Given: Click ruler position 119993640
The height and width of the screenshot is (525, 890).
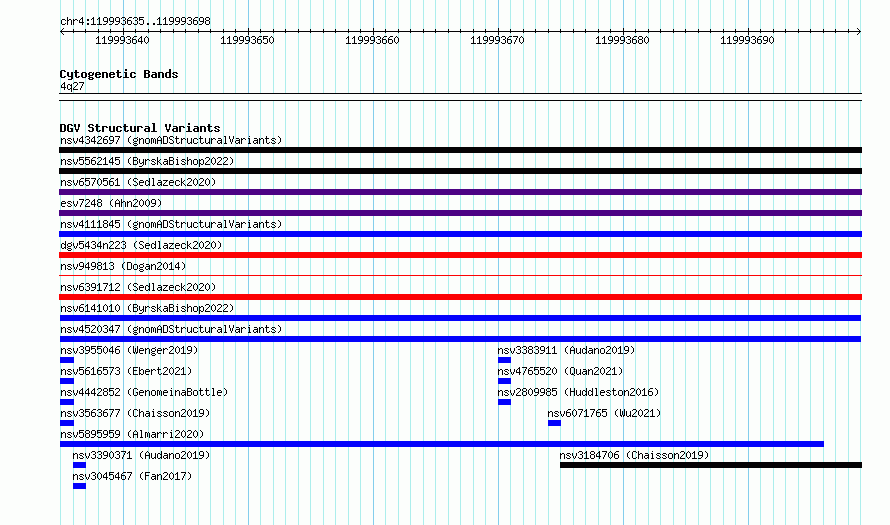Looking at the screenshot, I should coord(122,40).
